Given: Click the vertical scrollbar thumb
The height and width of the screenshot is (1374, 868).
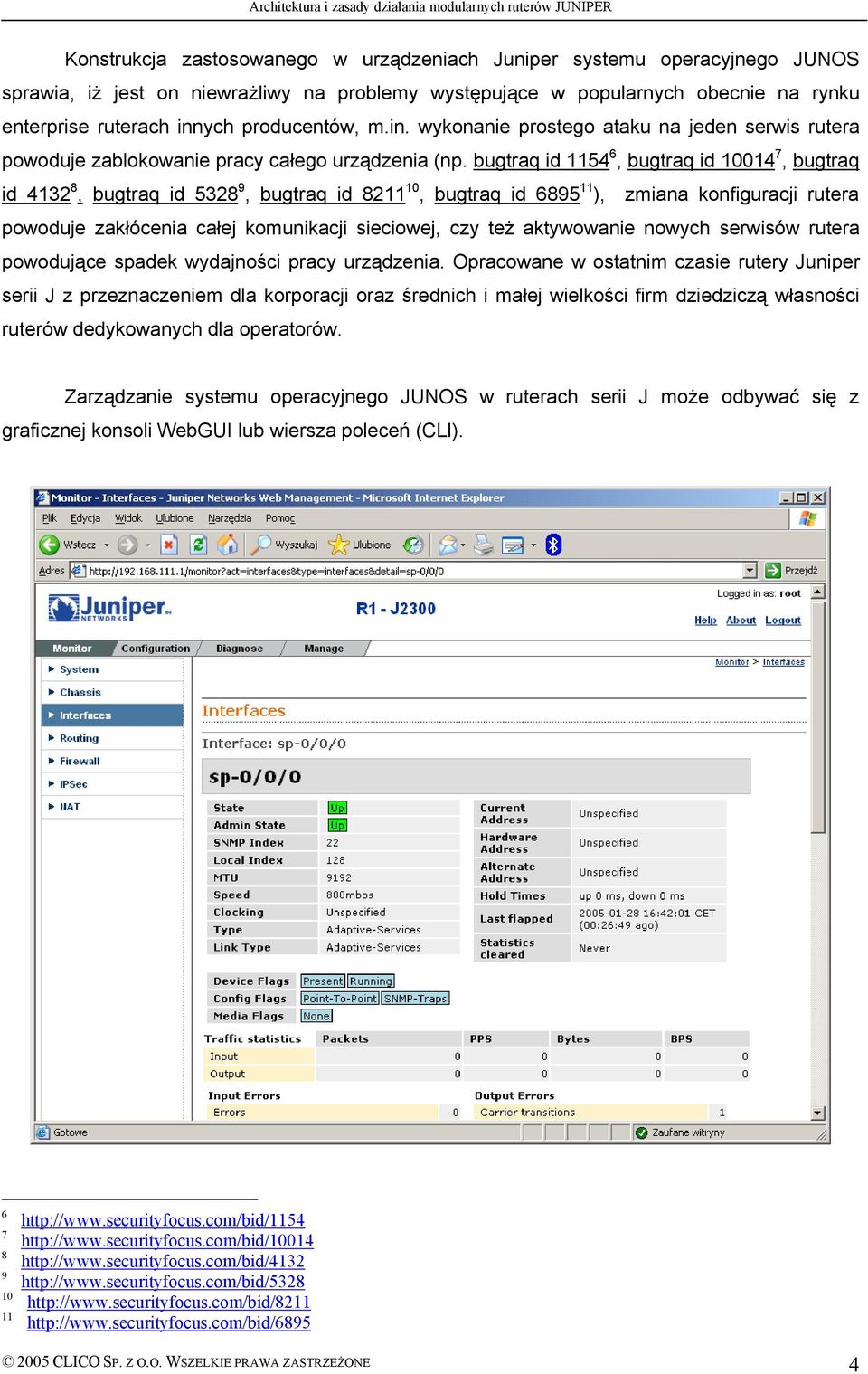Looking at the screenshot, I should coord(817,716).
